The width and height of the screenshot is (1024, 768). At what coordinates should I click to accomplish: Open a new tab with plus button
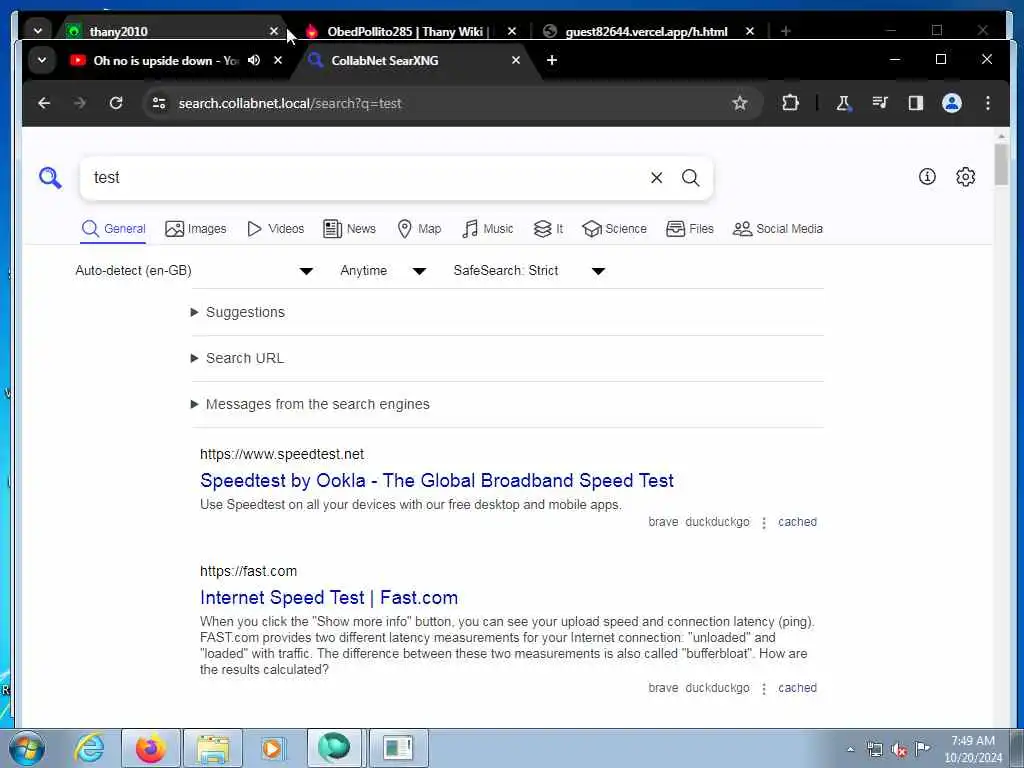[x=552, y=60]
